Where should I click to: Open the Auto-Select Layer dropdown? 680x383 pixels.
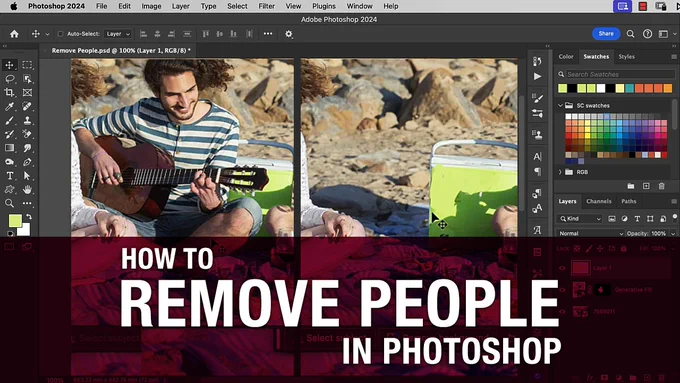coord(118,34)
